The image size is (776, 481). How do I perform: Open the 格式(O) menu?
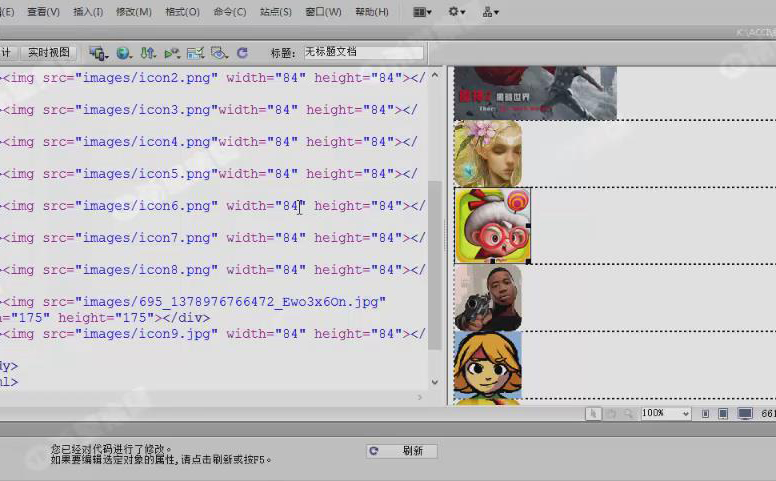181,12
